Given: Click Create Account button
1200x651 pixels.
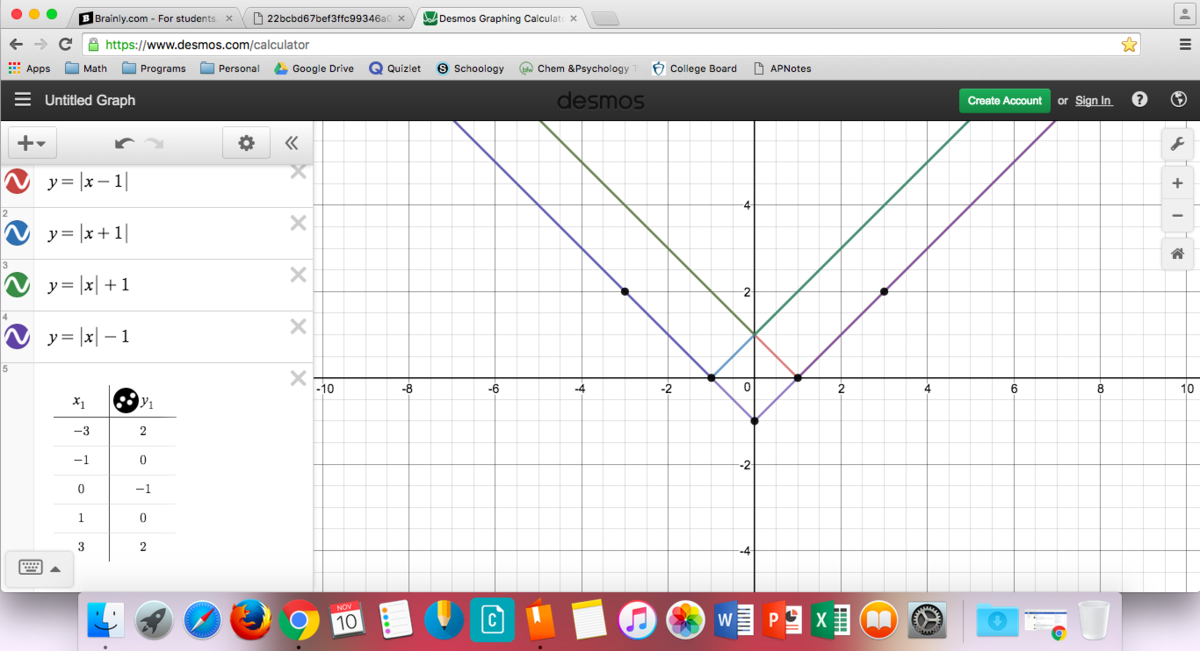Looking at the screenshot, I should pos(1004,100).
